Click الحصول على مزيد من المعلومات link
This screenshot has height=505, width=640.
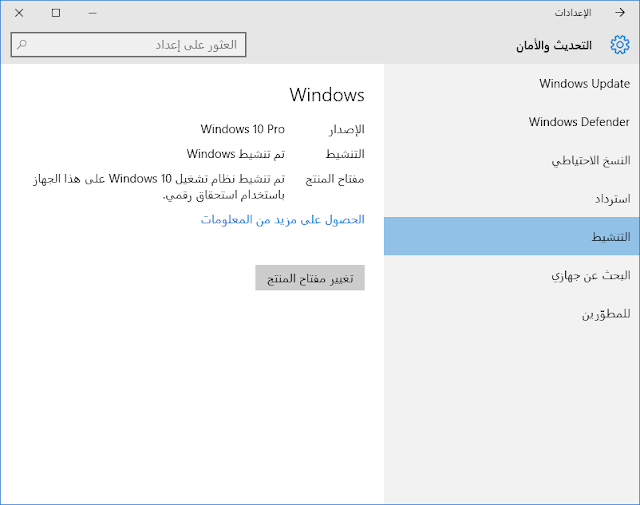(282, 220)
